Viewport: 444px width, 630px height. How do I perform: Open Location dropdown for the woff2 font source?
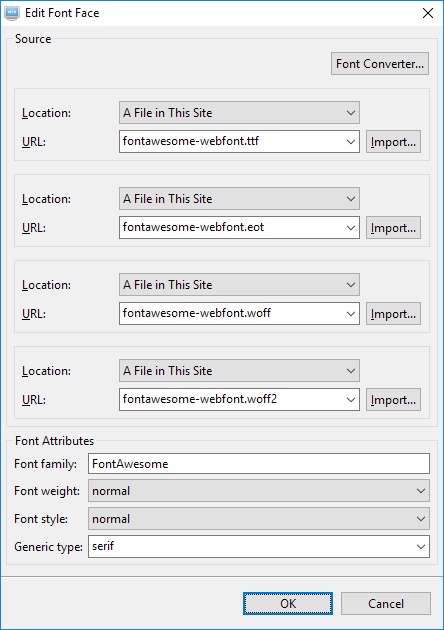pyautogui.click(x=239, y=370)
